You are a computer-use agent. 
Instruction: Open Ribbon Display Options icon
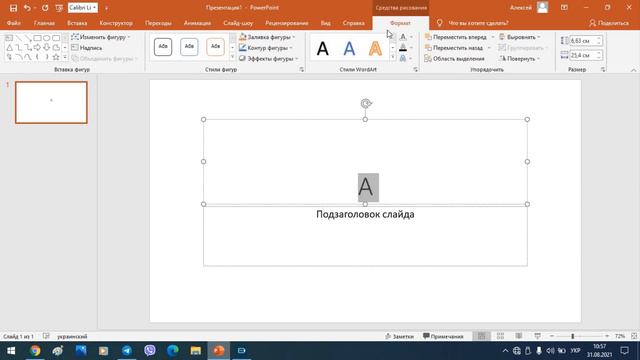coord(564,8)
